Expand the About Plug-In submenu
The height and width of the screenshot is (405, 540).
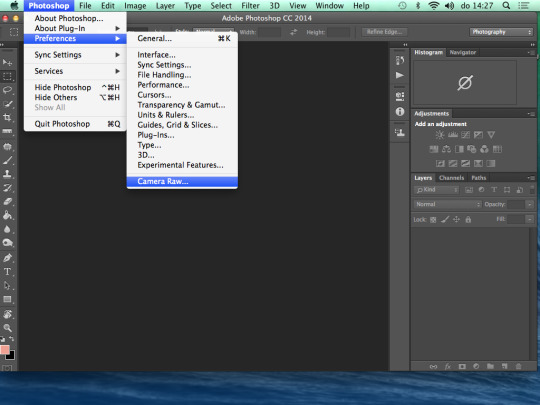coord(76,28)
